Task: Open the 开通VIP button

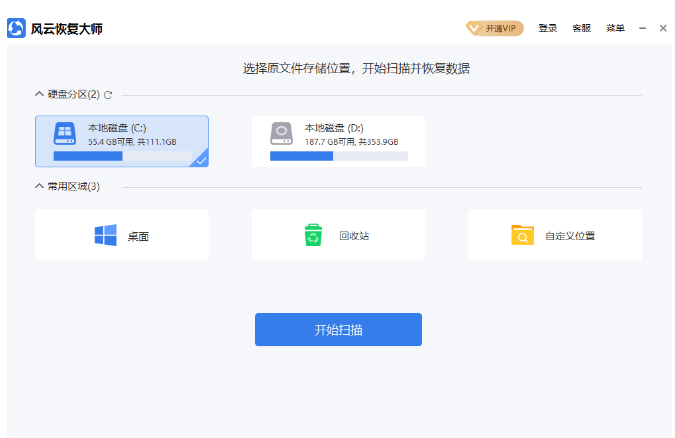Action: click(495, 28)
